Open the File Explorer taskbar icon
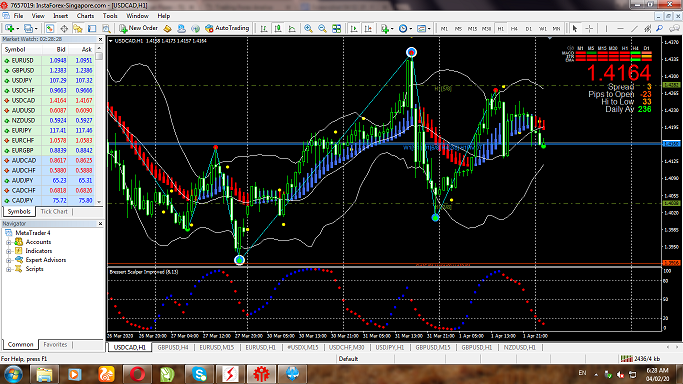 pos(44,374)
